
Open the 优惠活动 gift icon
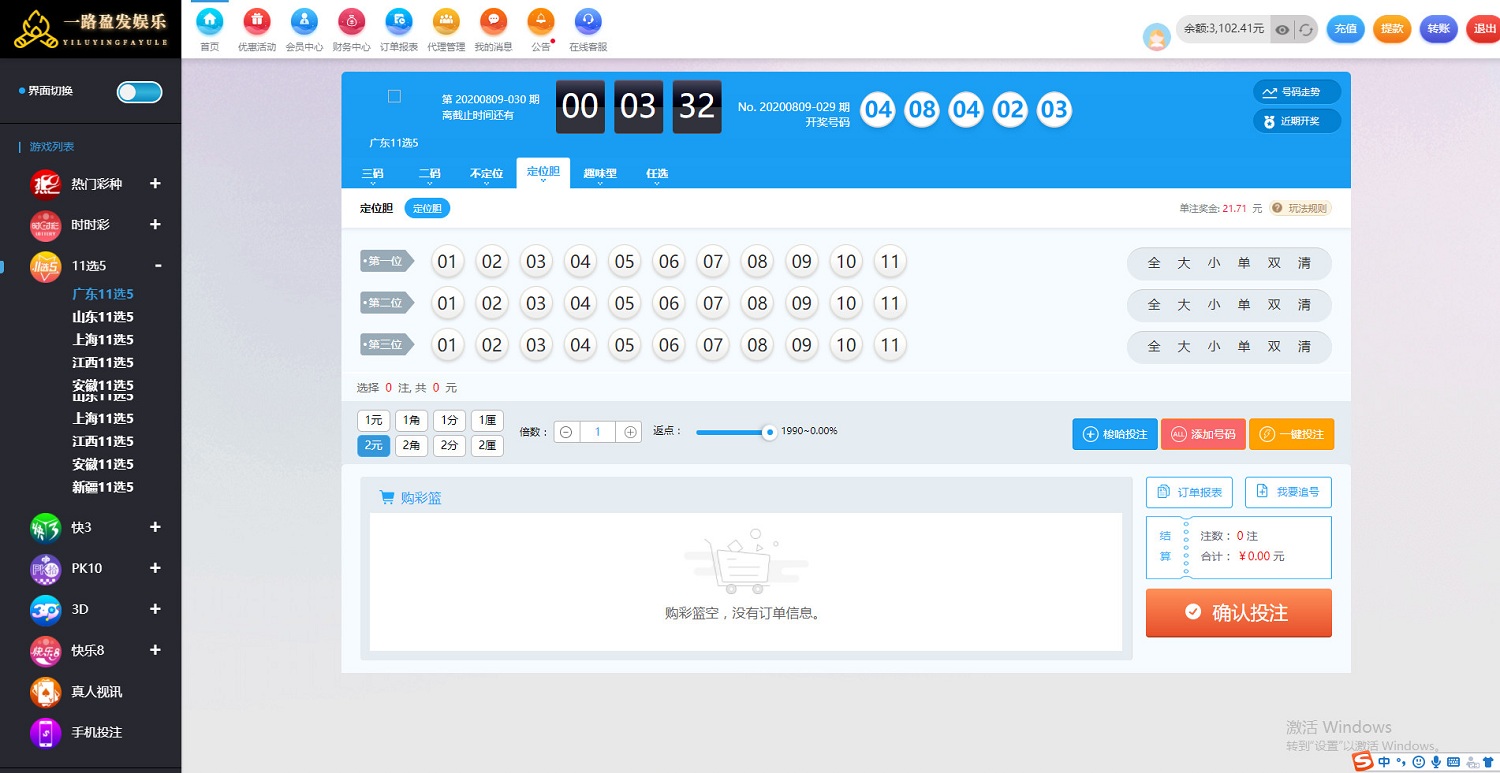click(x=257, y=20)
